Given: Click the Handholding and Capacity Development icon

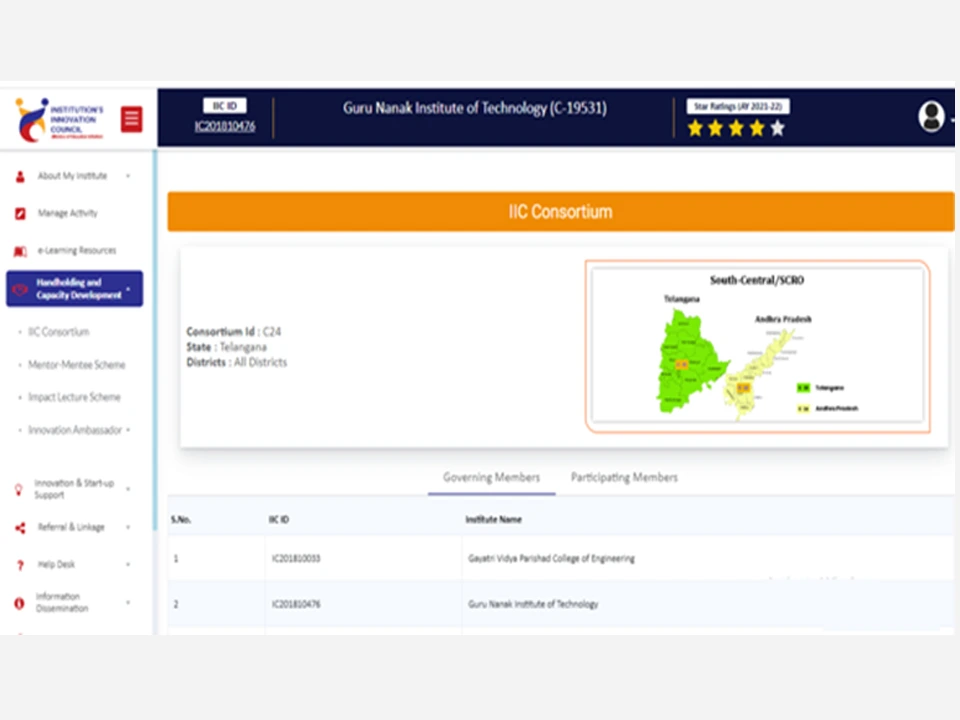Looking at the screenshot, I should click(x=20, y=289).
